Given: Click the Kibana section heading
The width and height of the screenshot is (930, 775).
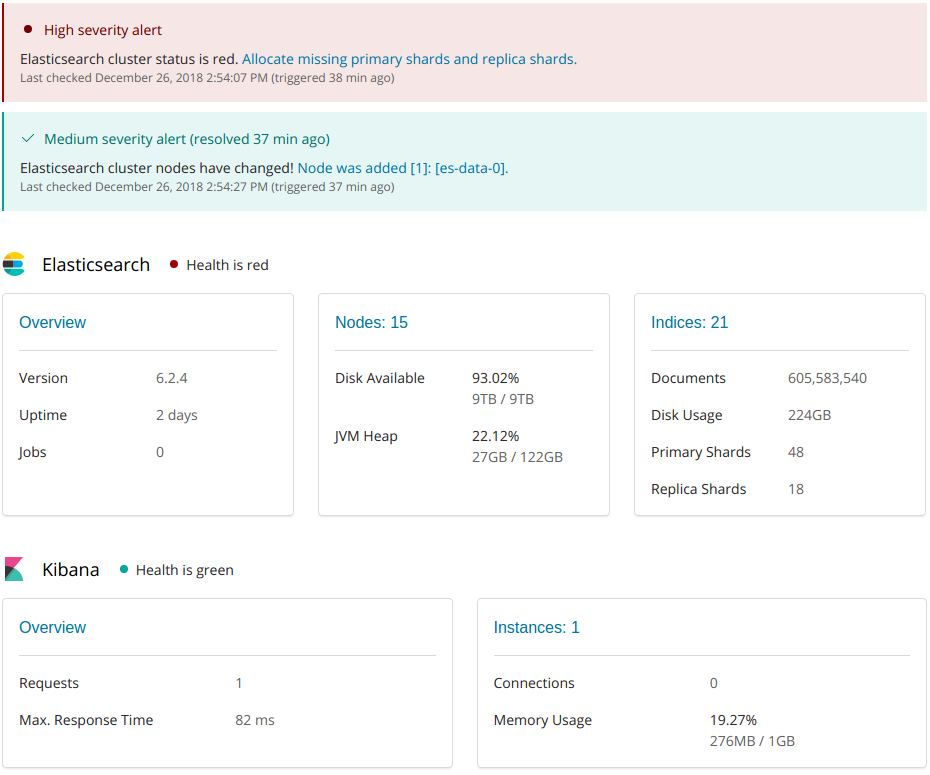Looking at the screenshot, I should [x=70, y=569].
